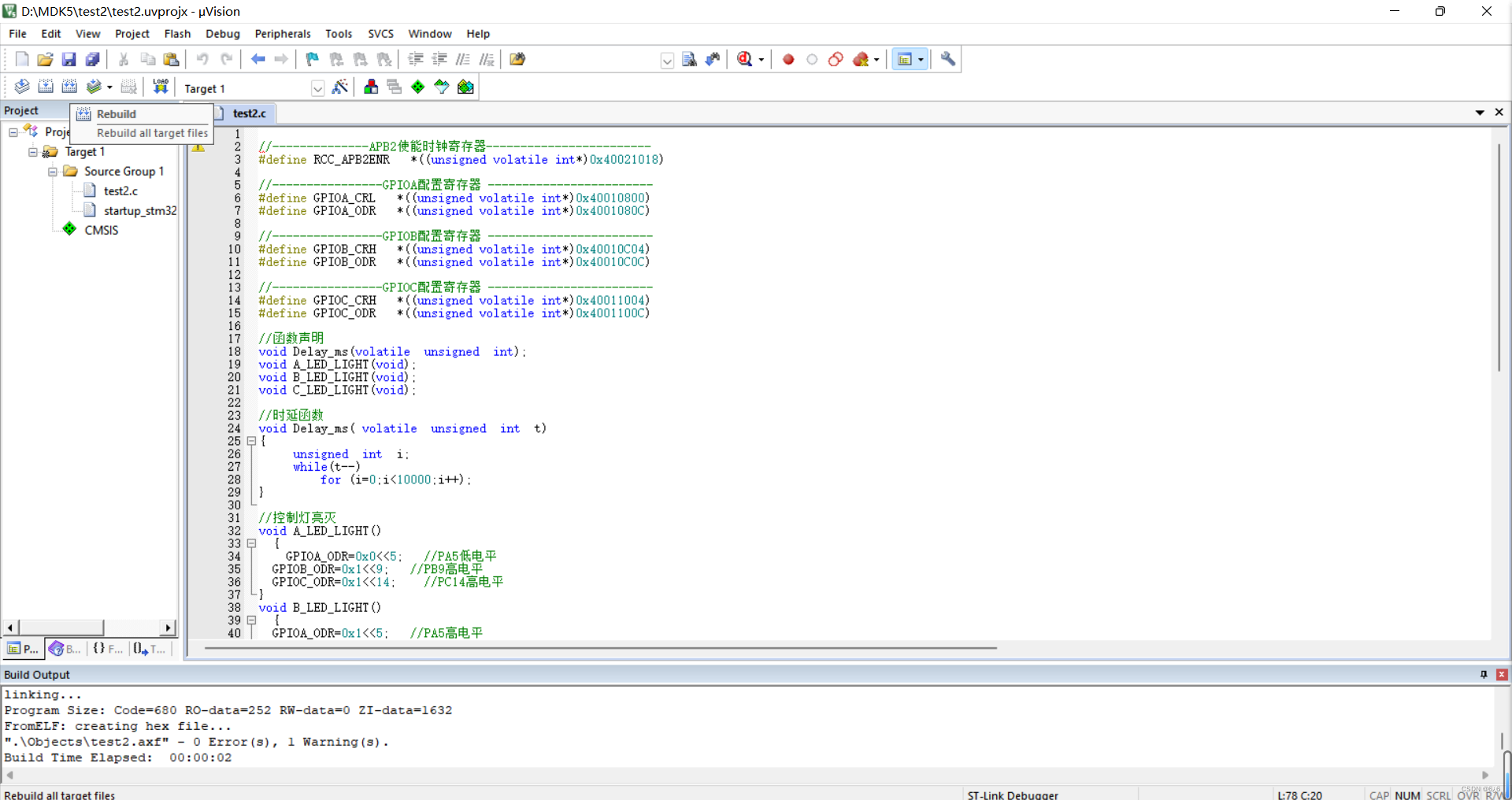Collapse the Source Group 1 tree node
The height and width of the screenshot is (800, 1512).
52,172
